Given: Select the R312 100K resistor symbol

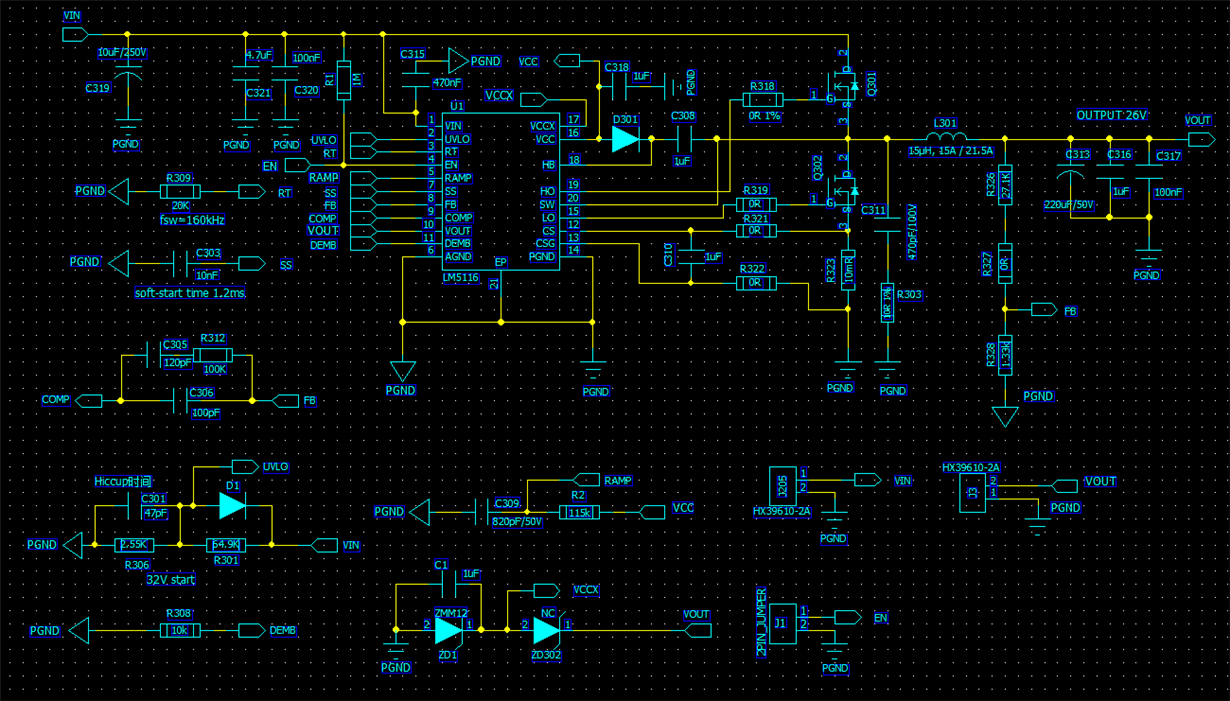Looking at the screenshot, I should [x=213, y=355].
